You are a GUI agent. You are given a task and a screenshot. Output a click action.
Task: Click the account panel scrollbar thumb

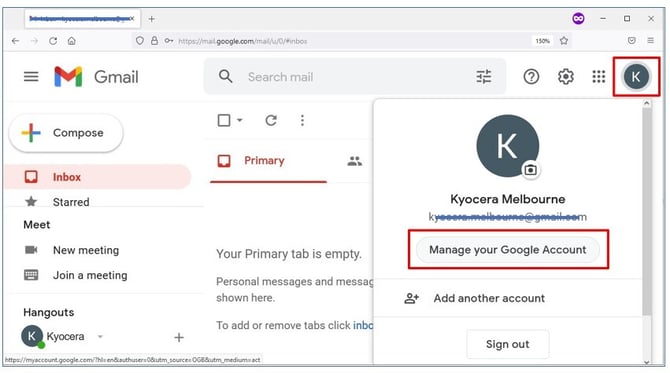point(646,211)
